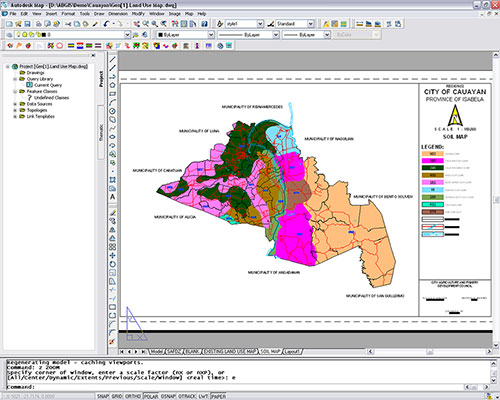Print the drawing with the printer icon
Screen dimensions: 500x400
pos(39,24)
